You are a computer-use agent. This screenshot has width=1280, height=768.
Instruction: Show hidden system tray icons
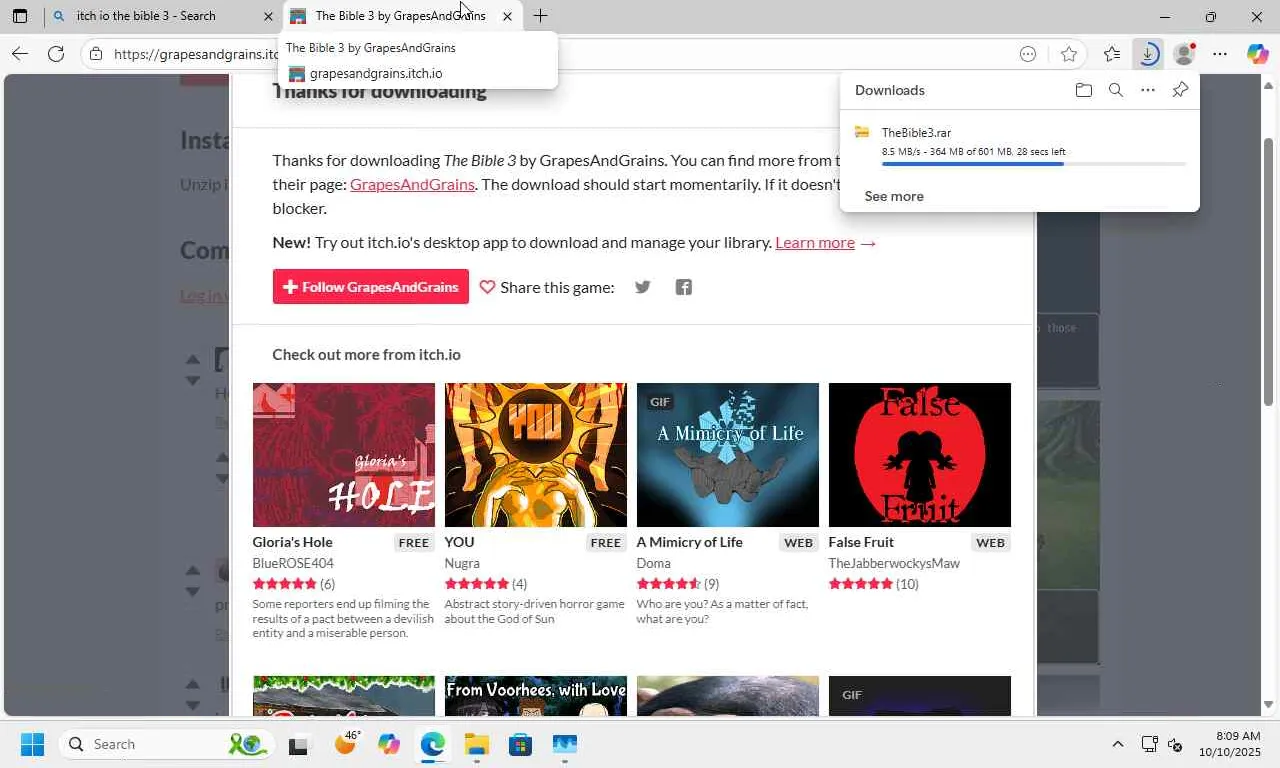pos(1118,744)
